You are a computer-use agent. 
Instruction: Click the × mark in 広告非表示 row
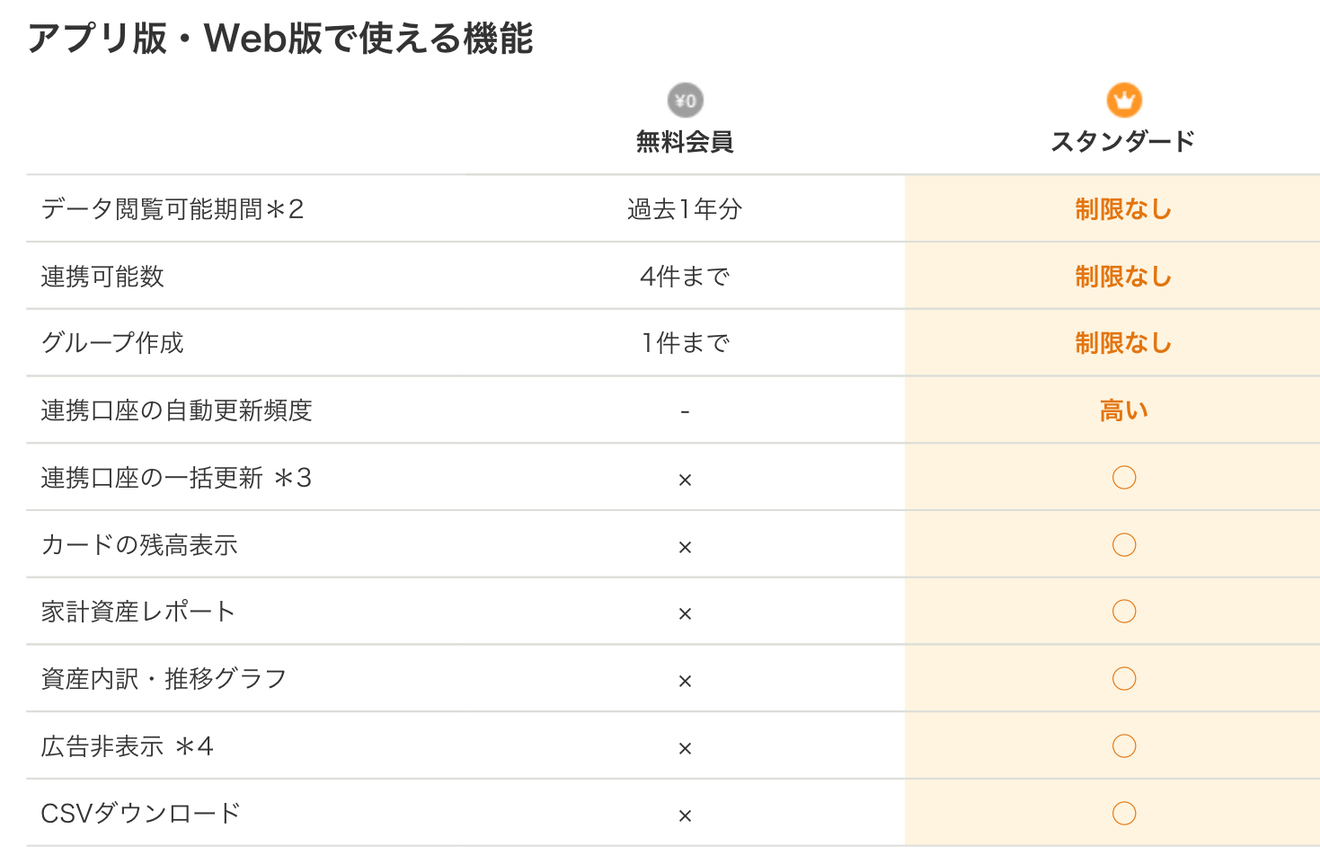point(685,748)
